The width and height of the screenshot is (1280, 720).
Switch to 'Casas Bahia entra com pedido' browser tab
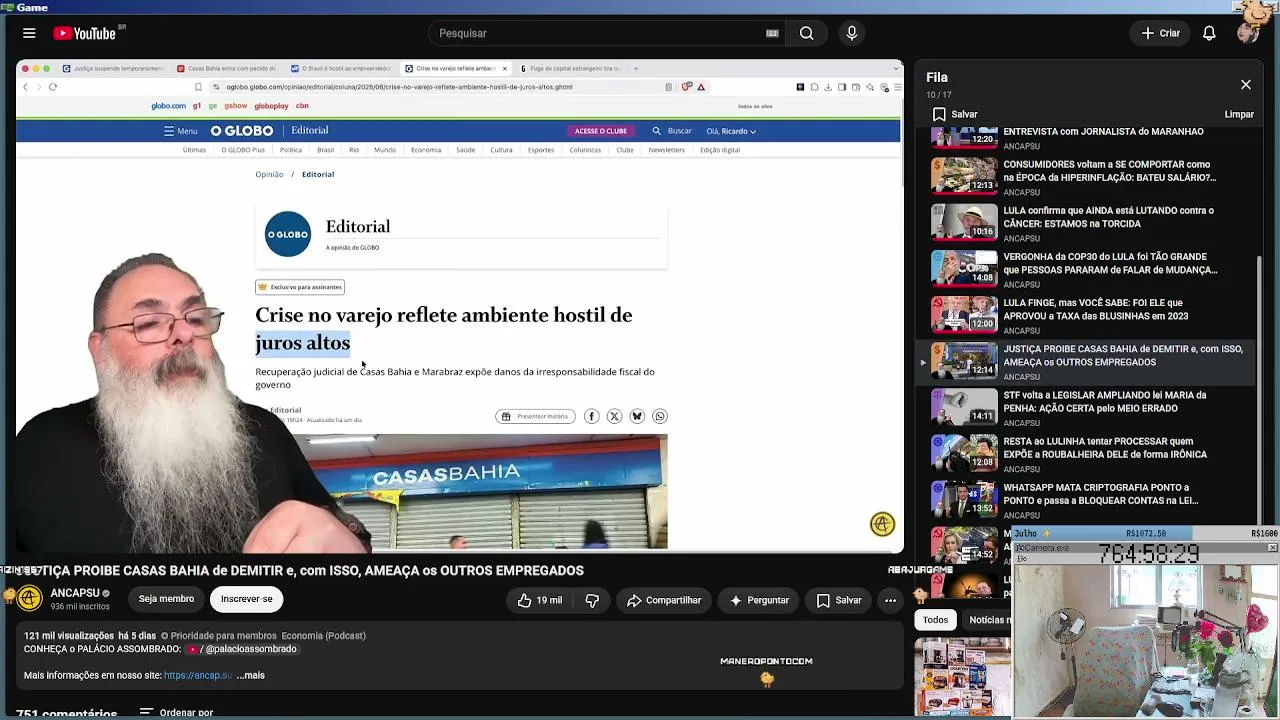(x=229, y=69)
